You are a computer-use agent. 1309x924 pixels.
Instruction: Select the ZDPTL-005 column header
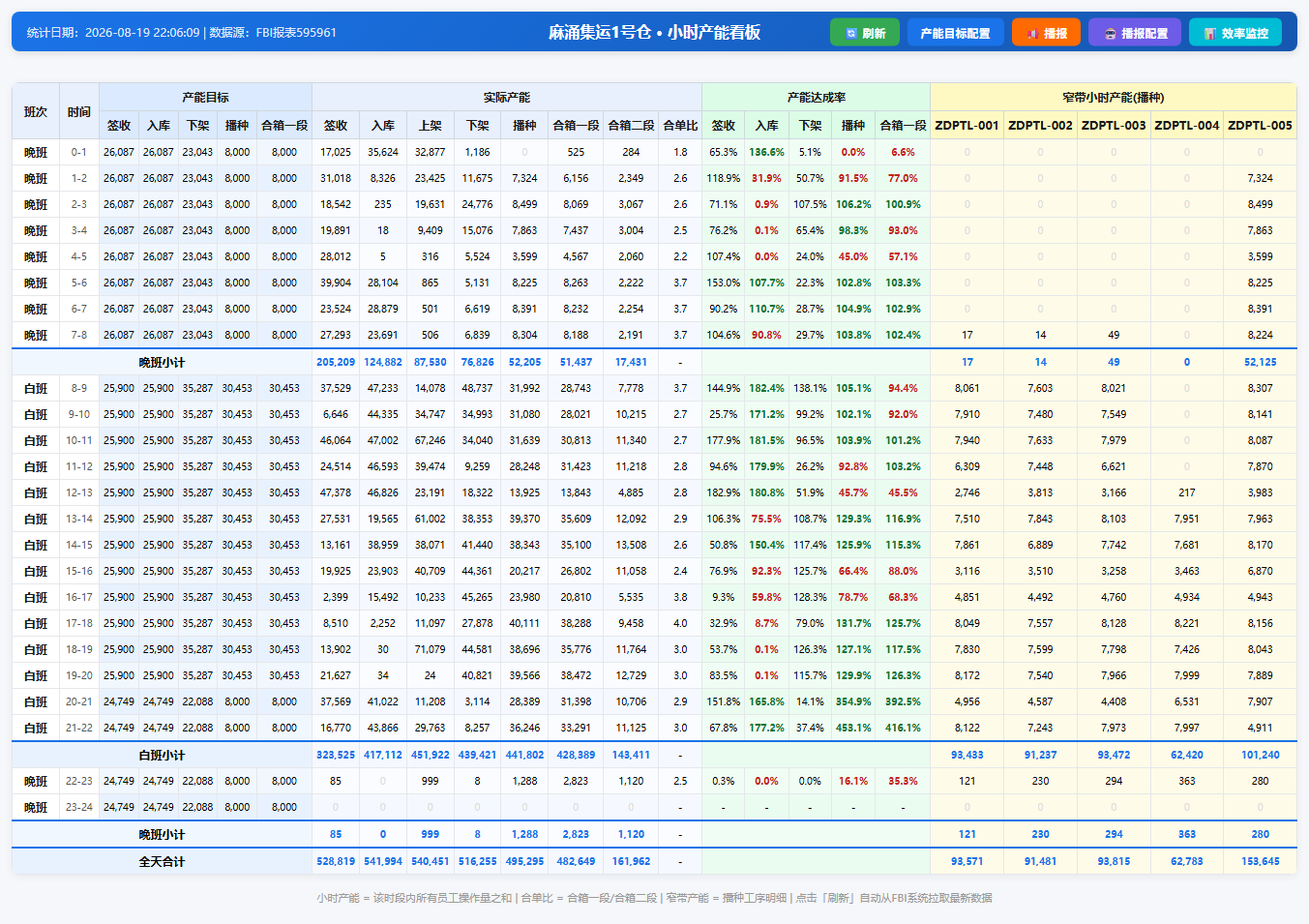pyautogui.click(x=1260, y=125)
